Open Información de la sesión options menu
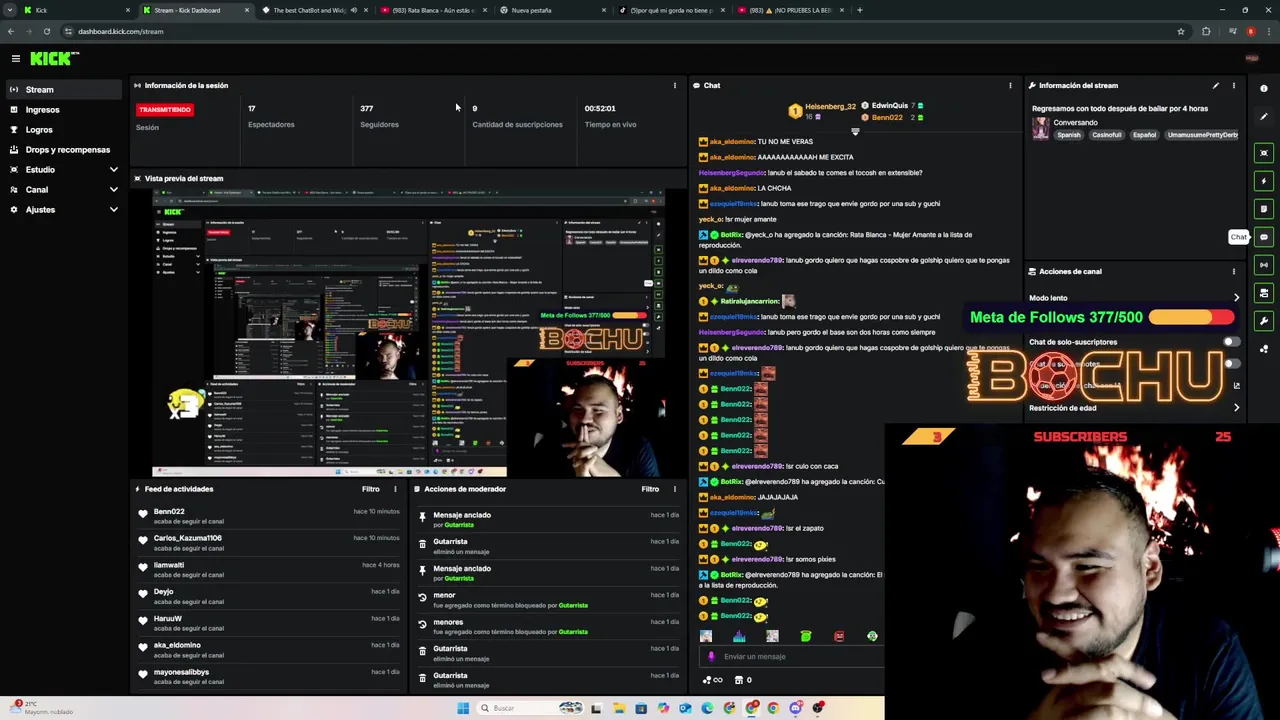Viewport: 1280px width, 720px height. point(674,85)
